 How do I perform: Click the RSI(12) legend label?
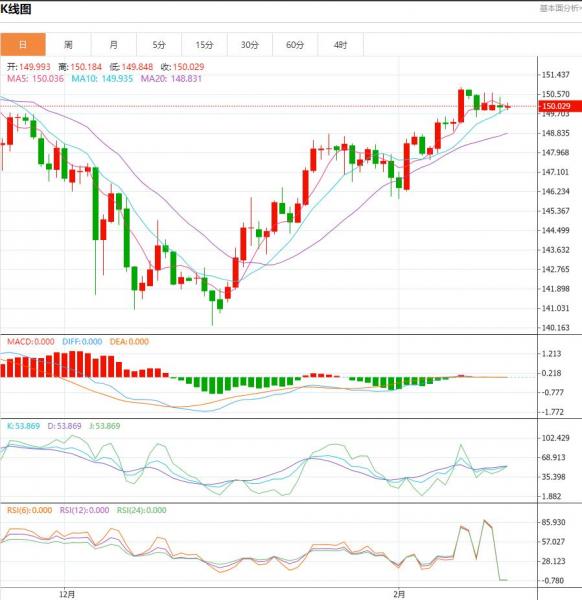click(84, 510)
